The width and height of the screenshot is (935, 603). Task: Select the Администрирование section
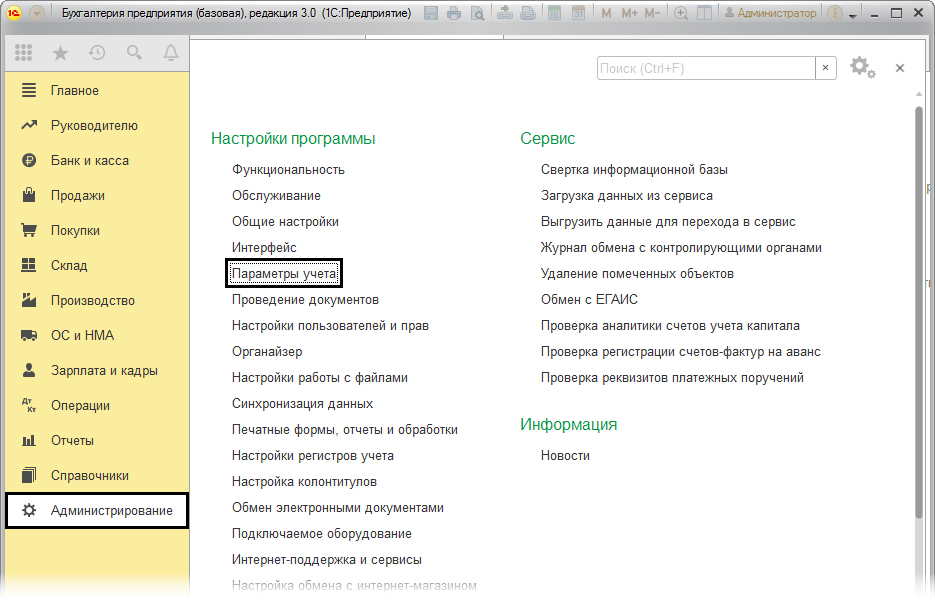point(97,511)
